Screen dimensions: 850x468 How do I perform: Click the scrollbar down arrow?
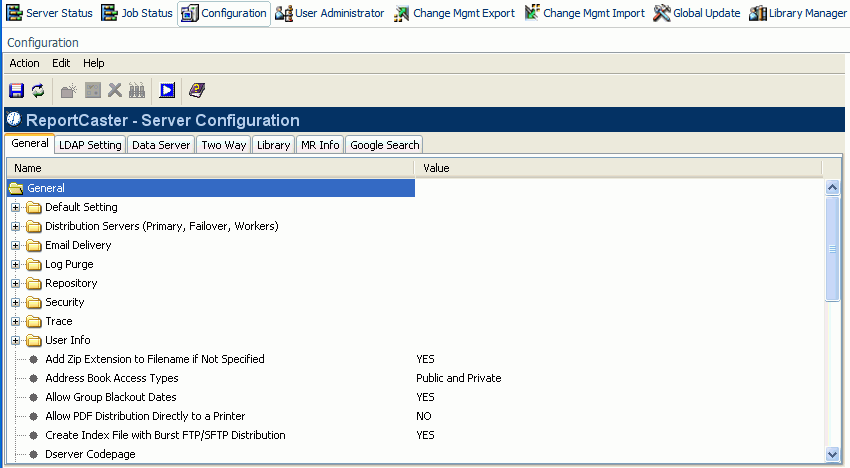coord(832,454)
